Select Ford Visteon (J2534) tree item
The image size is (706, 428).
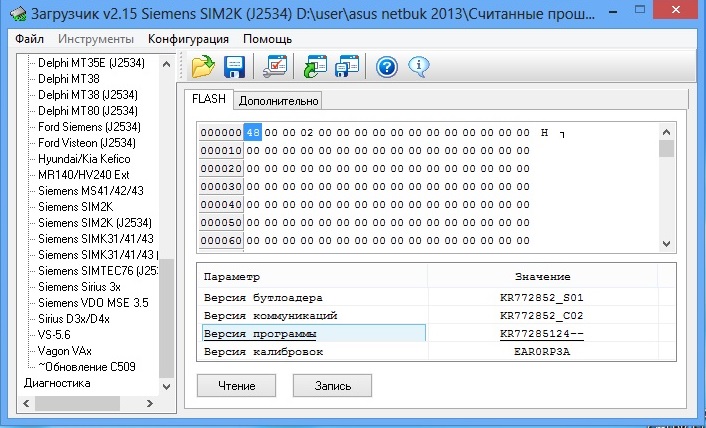tap(87, 143)
